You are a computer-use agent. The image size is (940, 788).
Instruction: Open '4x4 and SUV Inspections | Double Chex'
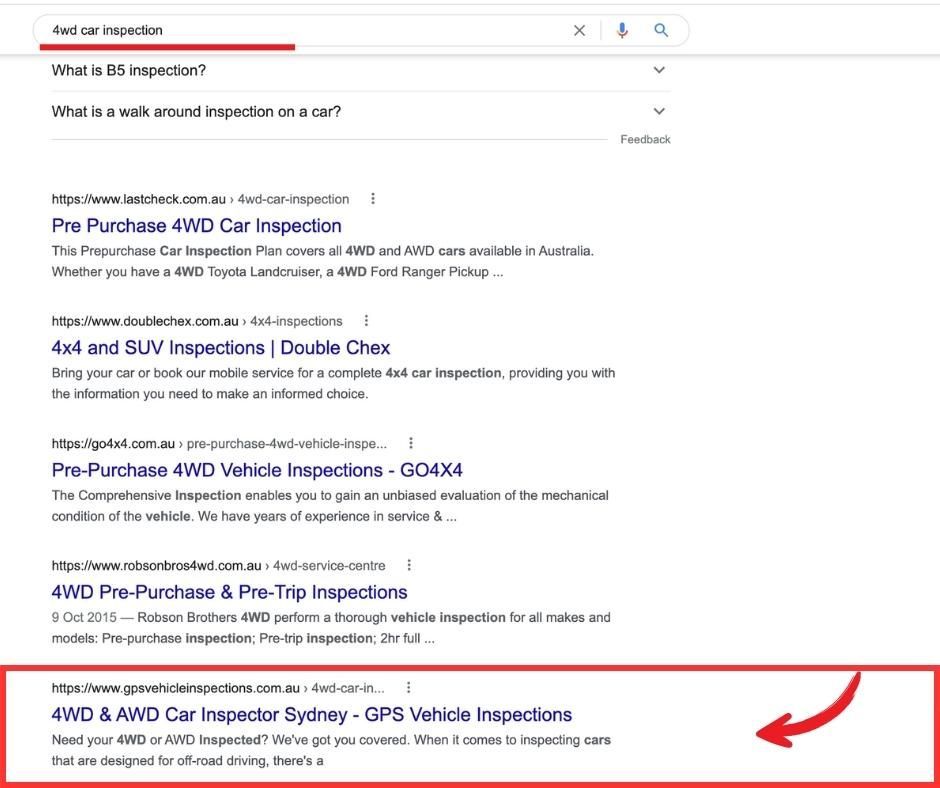(x=221, y=348)
